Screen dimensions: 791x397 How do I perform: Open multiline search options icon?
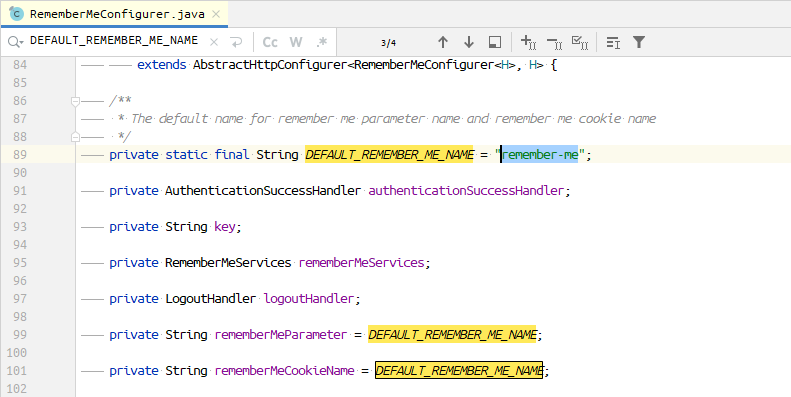[613, 42]
